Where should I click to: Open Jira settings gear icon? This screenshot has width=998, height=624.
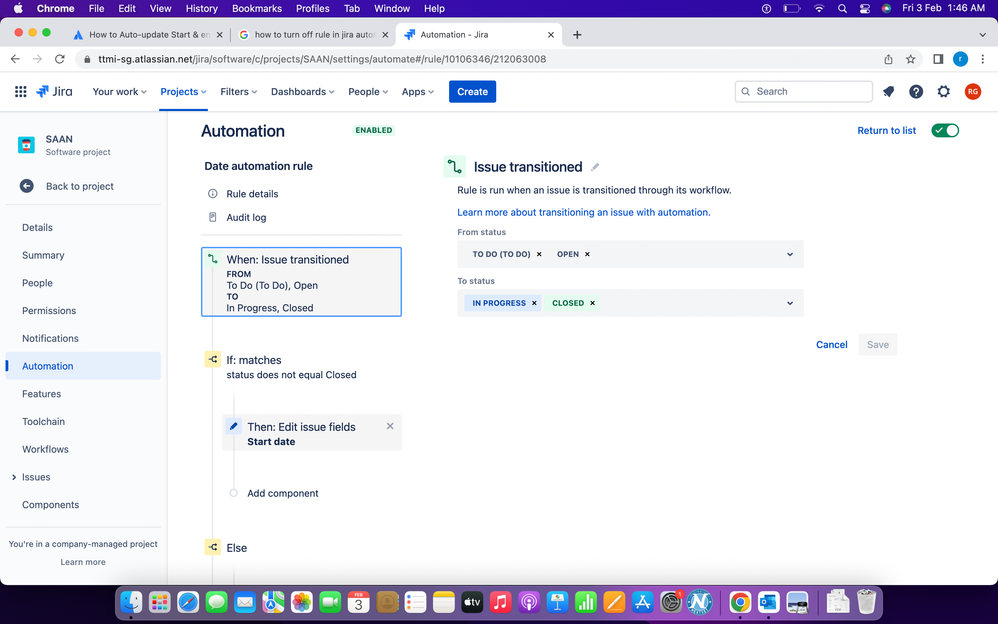click(944, 92)
